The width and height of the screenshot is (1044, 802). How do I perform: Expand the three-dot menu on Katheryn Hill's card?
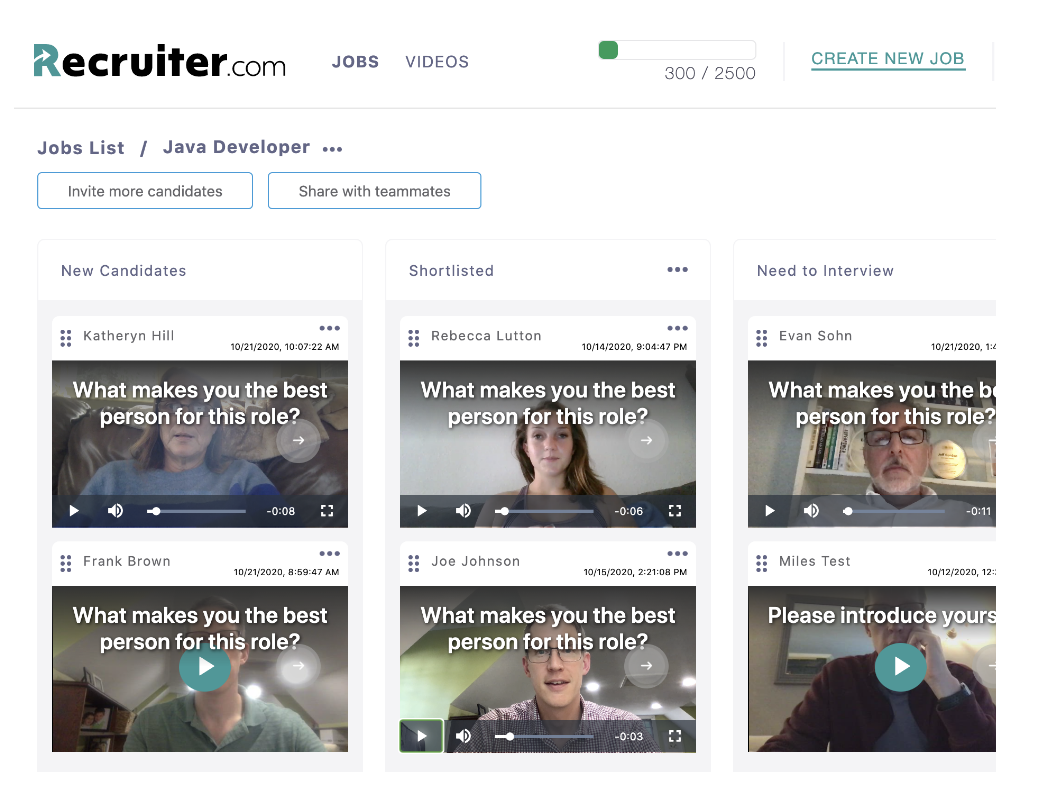tap(330, 328)
